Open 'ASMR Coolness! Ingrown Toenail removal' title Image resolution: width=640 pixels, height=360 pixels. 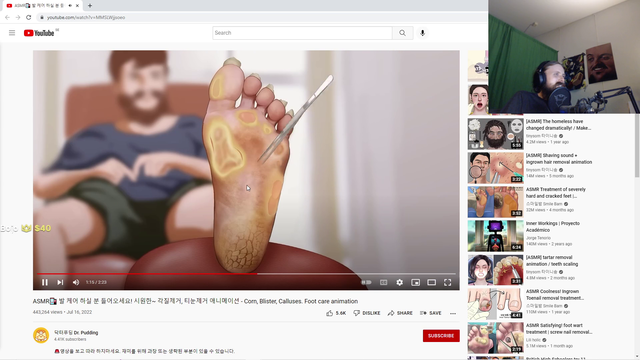pos(555,295)
